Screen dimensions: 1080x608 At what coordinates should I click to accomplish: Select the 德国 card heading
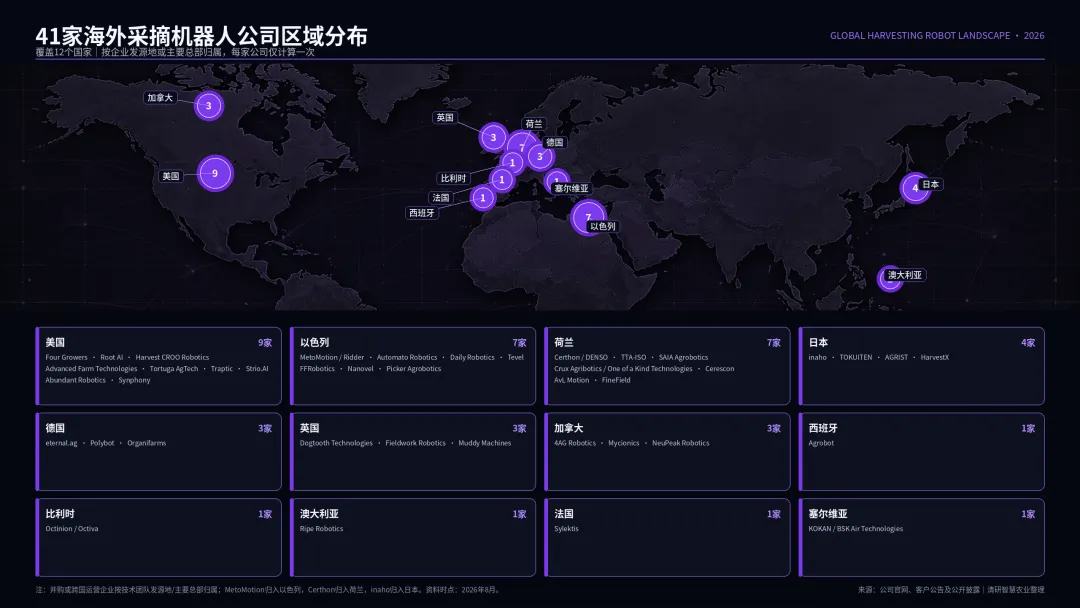55,428
